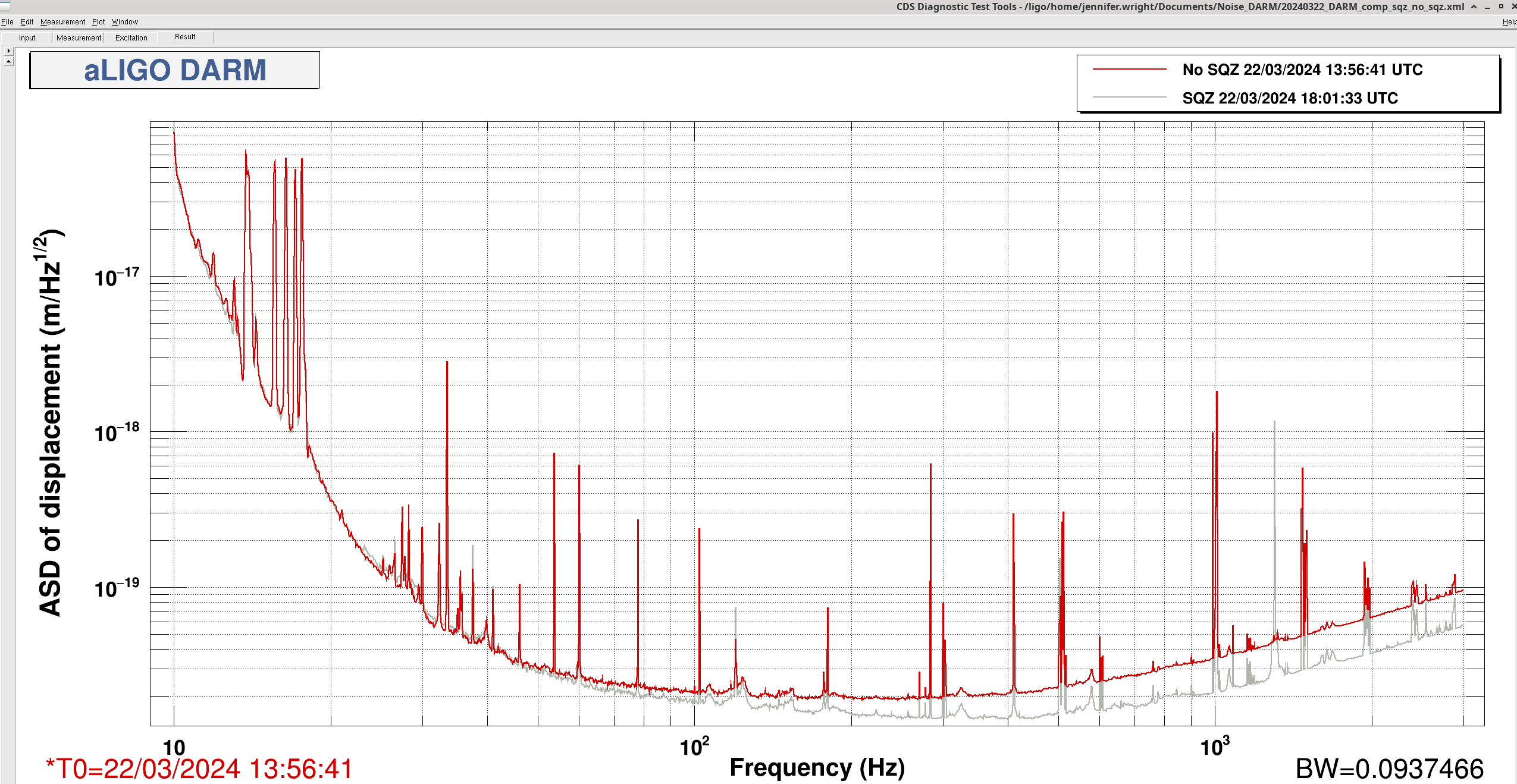
Task: Open the File menu
Action: click(7, 22)
